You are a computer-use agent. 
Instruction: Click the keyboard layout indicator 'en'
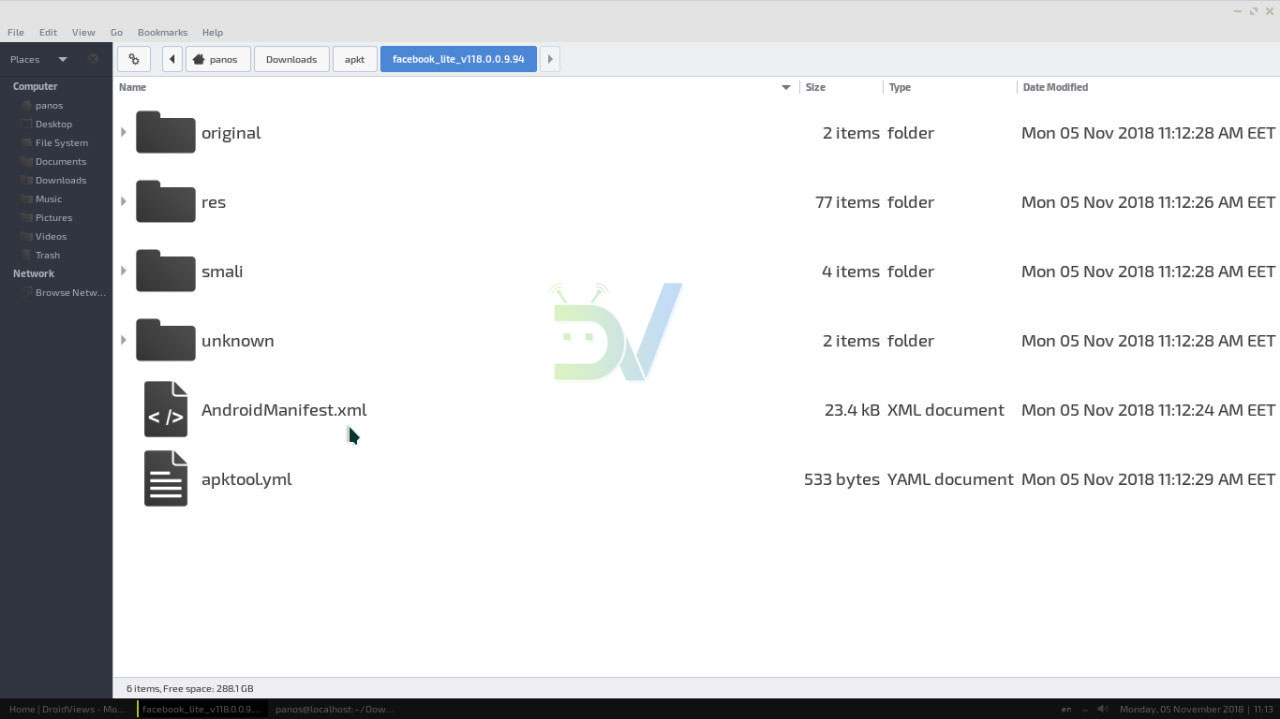1065,709
